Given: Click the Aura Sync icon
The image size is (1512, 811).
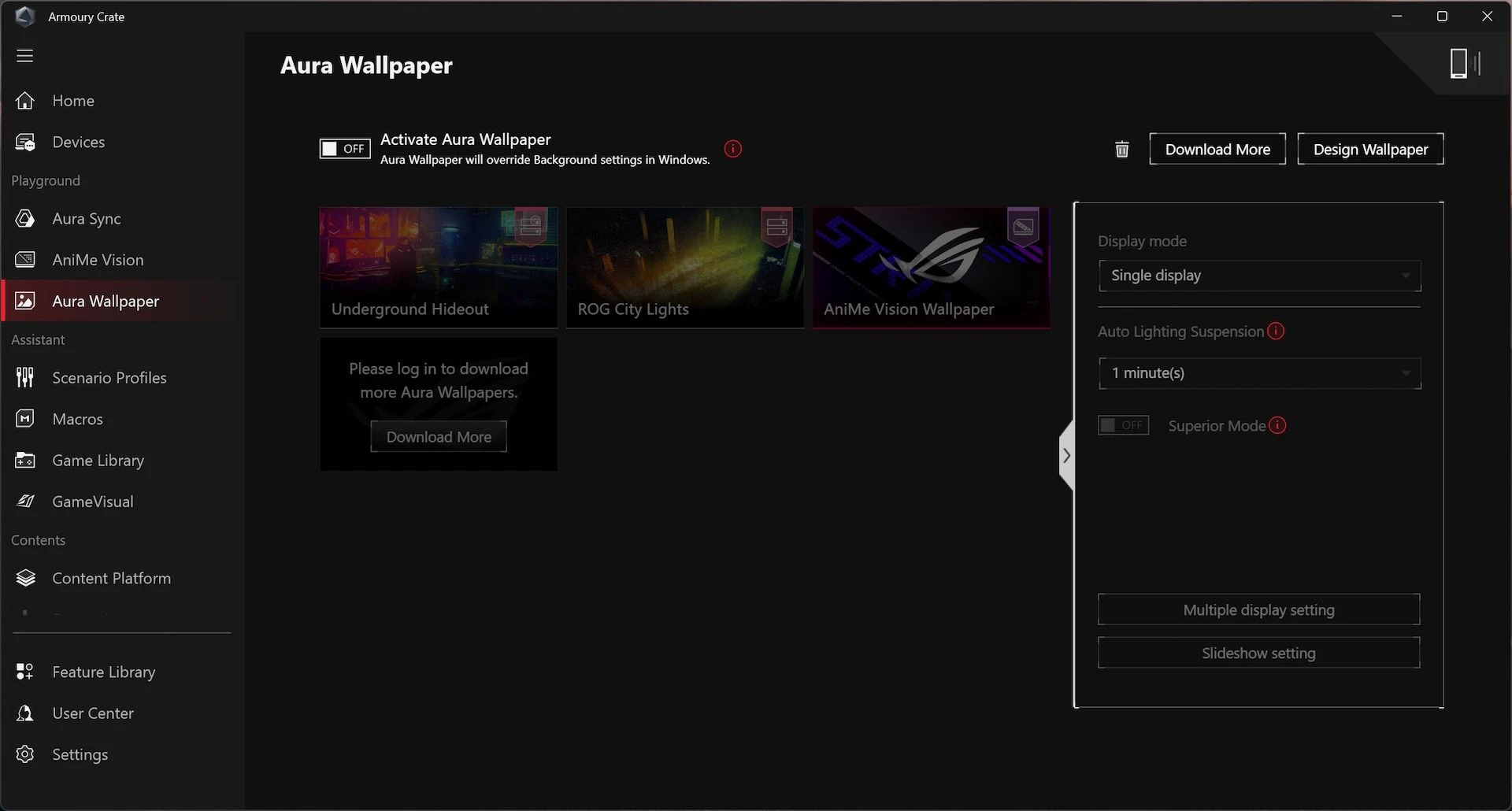Looking at the screenshot, I should (25, 219).
